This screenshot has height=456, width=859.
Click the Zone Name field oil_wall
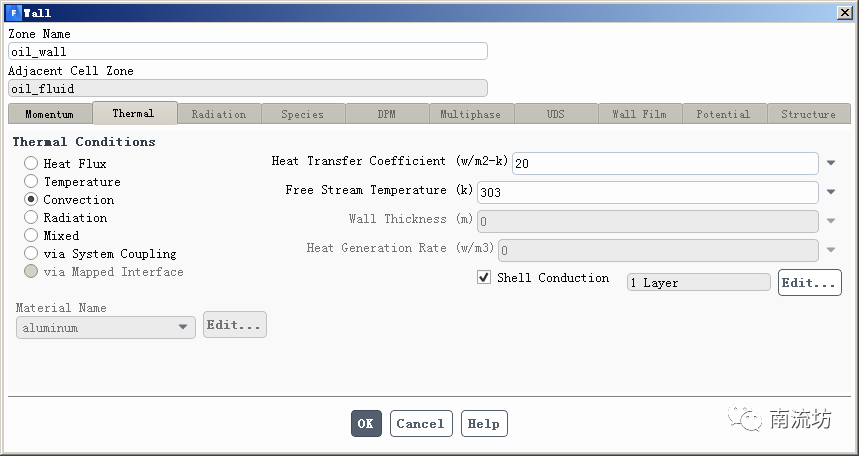tap(248, 52)
